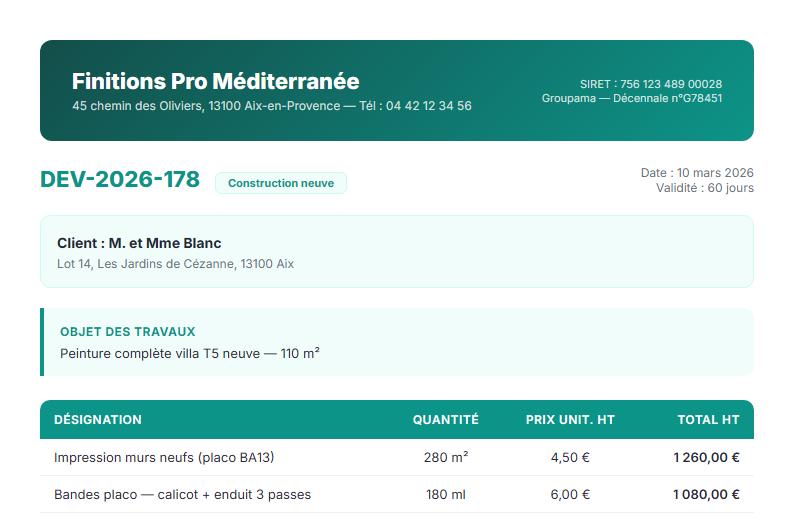Click the Validité 60 jours text
The image size is (794, 520).
click(704, 188)
